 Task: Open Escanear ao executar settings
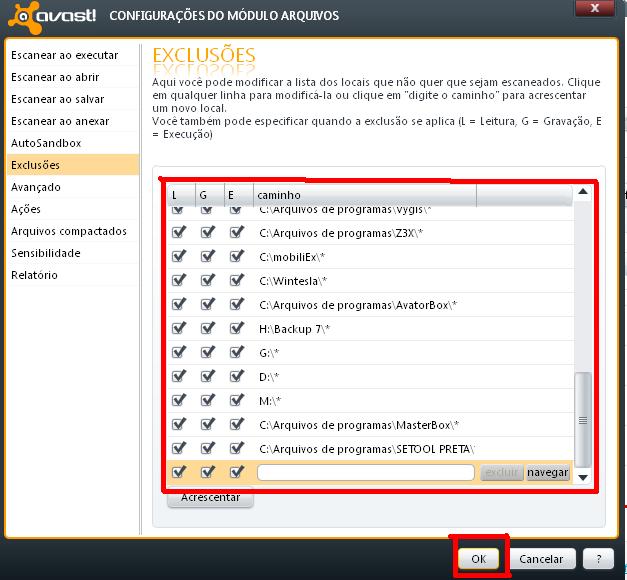tap(64, 55)
